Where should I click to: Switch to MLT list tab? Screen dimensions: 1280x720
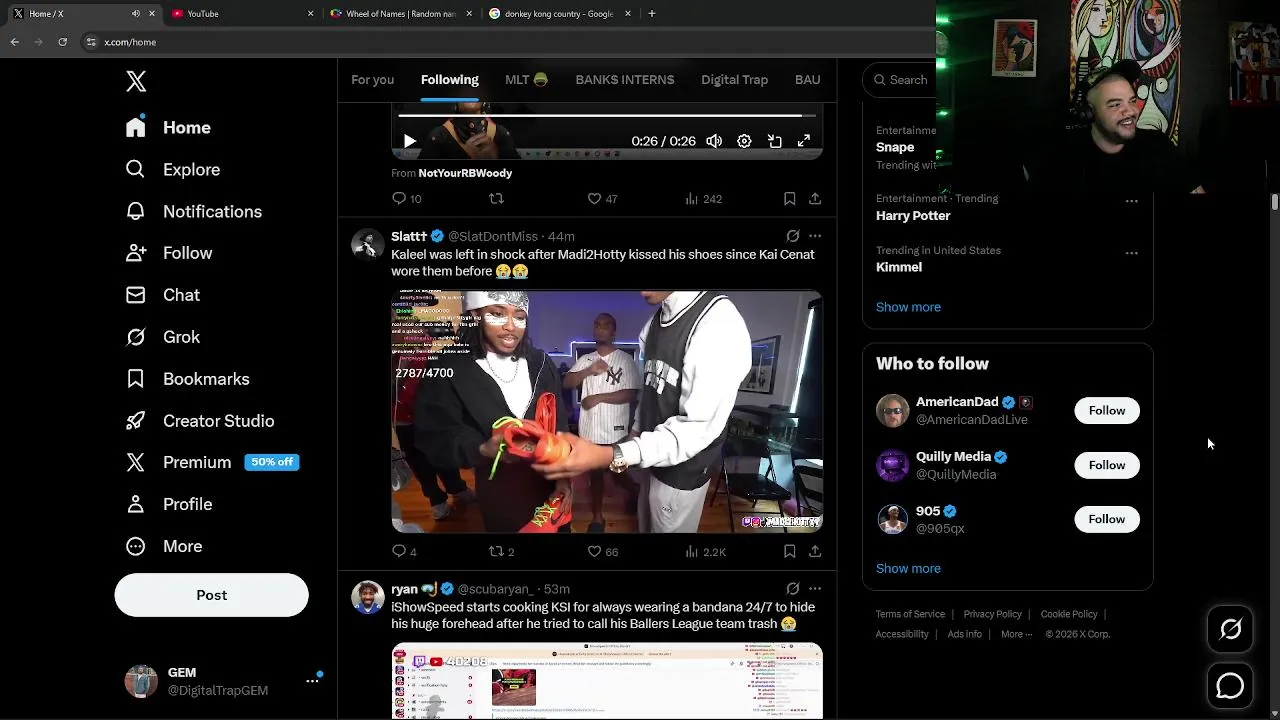coord(526,80)
